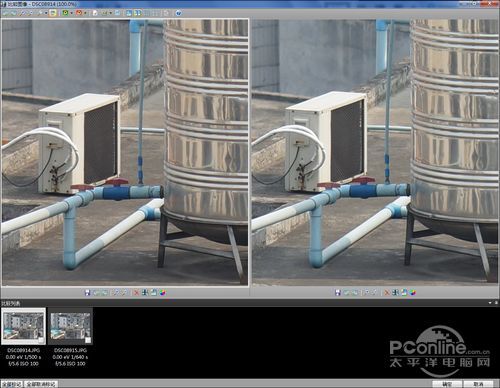Delete the left image with the red X icon
The width and height of the screenshot is (500, 388).
(136, 293)
